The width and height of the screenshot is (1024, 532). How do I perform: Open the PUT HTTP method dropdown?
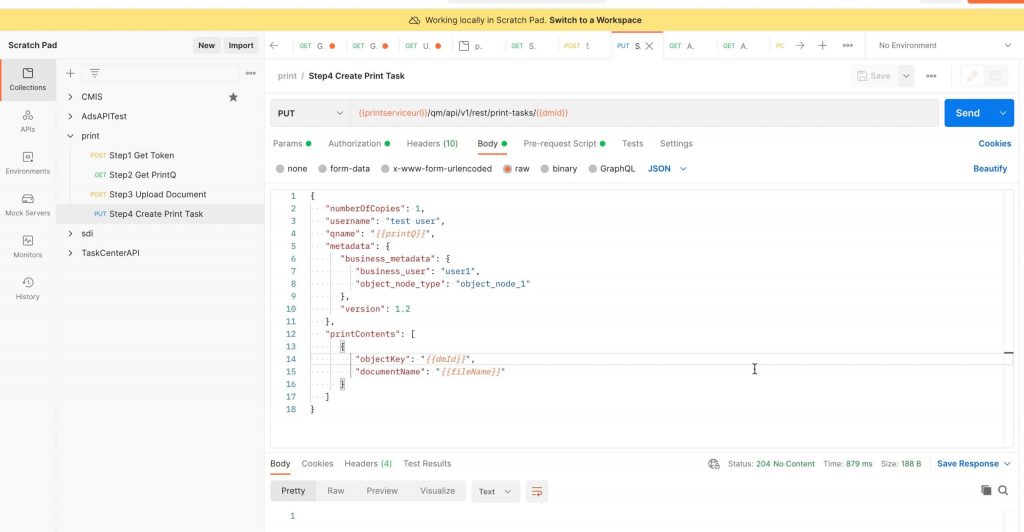[x=310, y=113]
